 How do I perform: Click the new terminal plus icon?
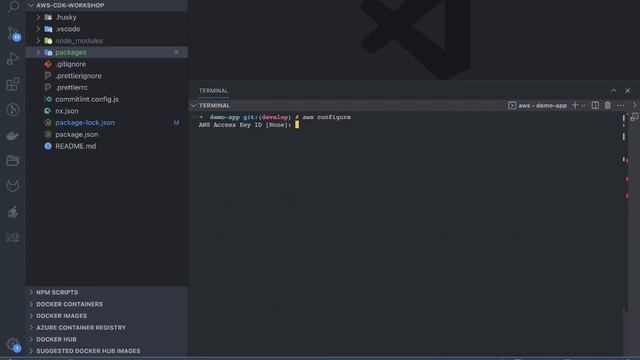575,105
